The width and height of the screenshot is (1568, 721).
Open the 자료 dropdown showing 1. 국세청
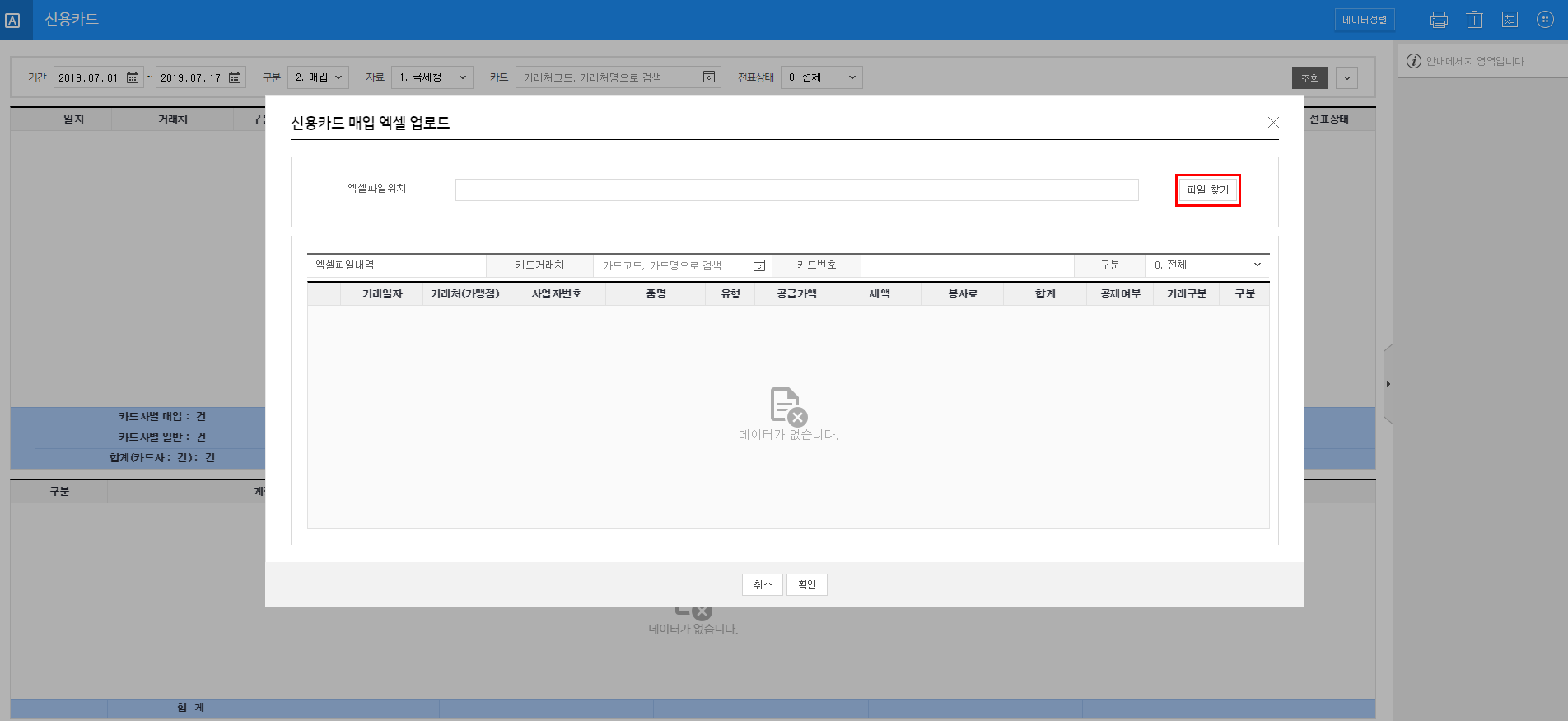click(x=432, y=77)
